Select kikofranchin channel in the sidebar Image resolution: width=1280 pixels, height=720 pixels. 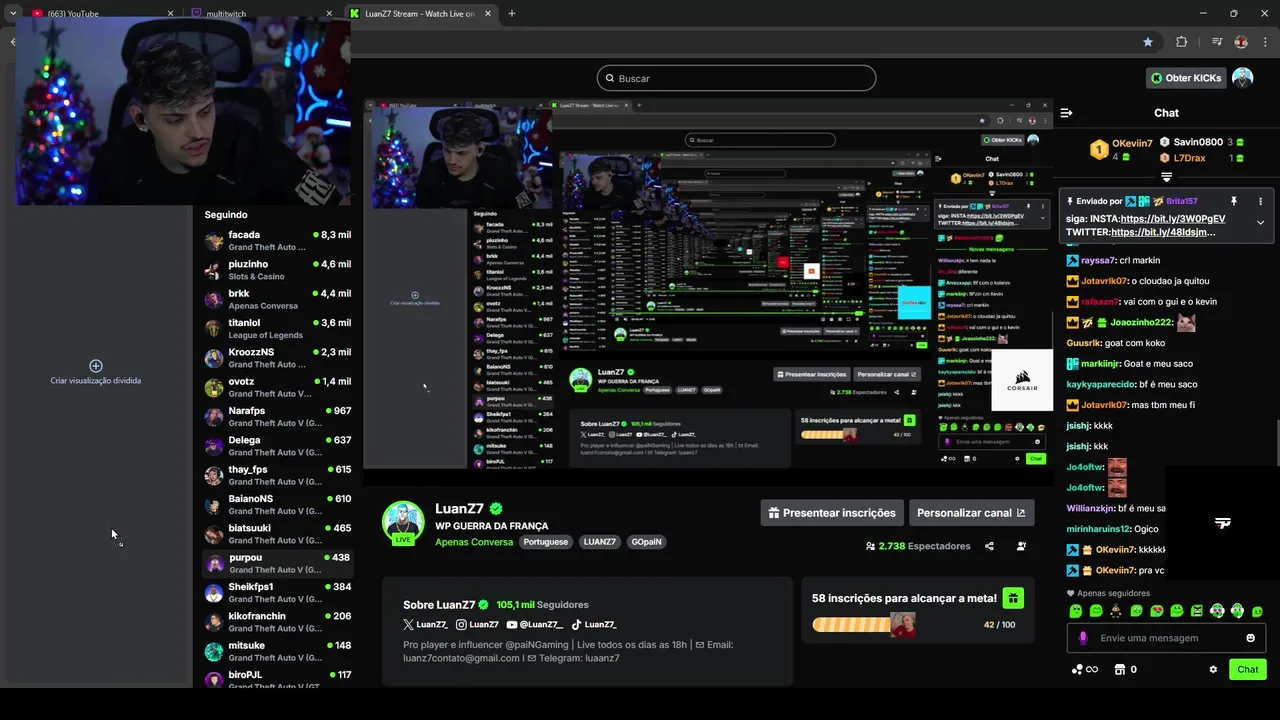click(x=277, y=622)
